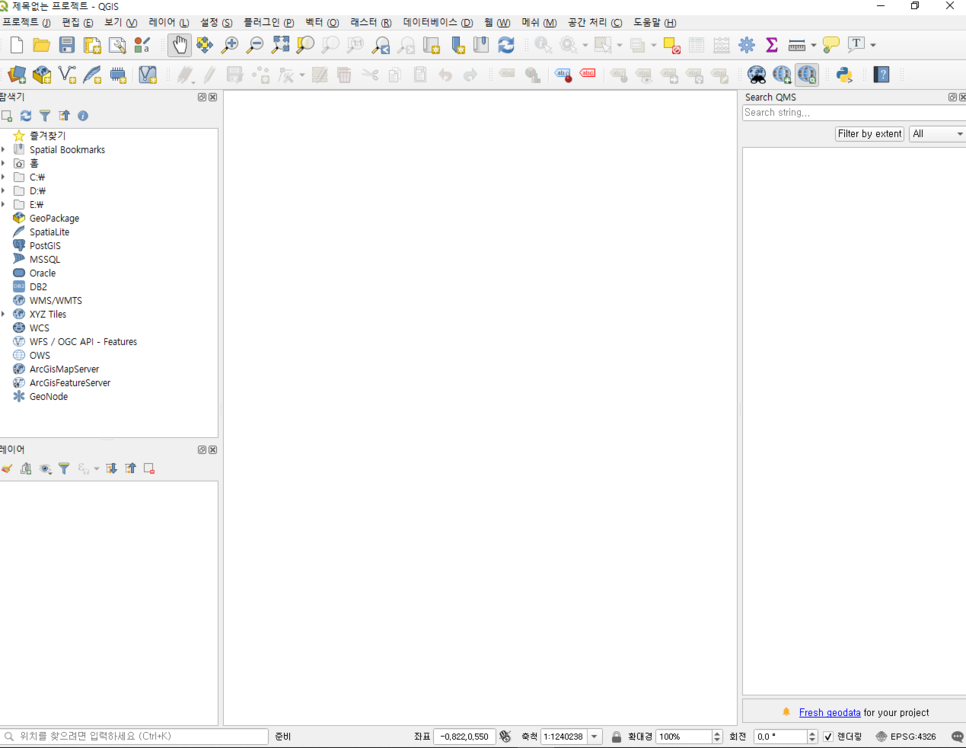Increase magnifier 100% with up stepper
The image size is (966, 748).
pos(716,733)
